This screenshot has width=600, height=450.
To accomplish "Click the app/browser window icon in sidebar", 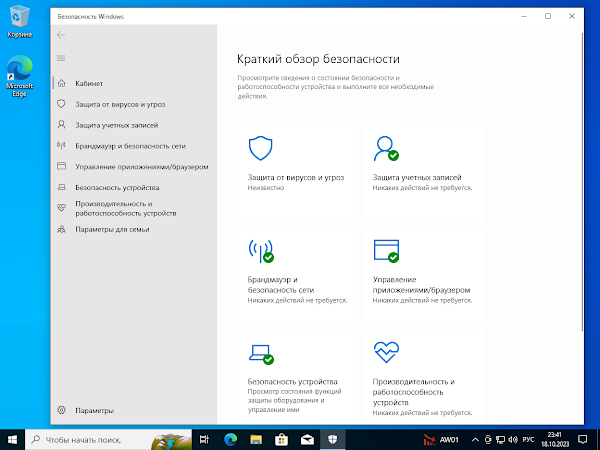I will pyautogui.click(x=61, y=166).
